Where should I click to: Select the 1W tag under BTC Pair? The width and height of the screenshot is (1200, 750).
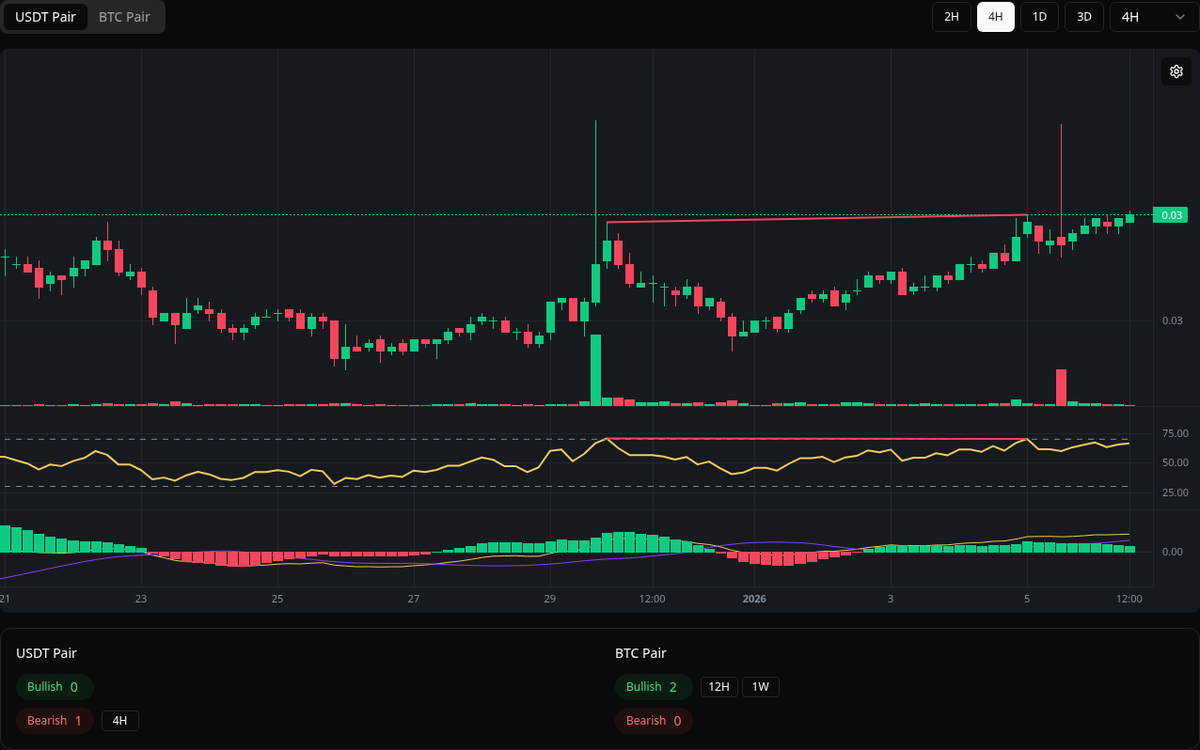coord(760,687)
